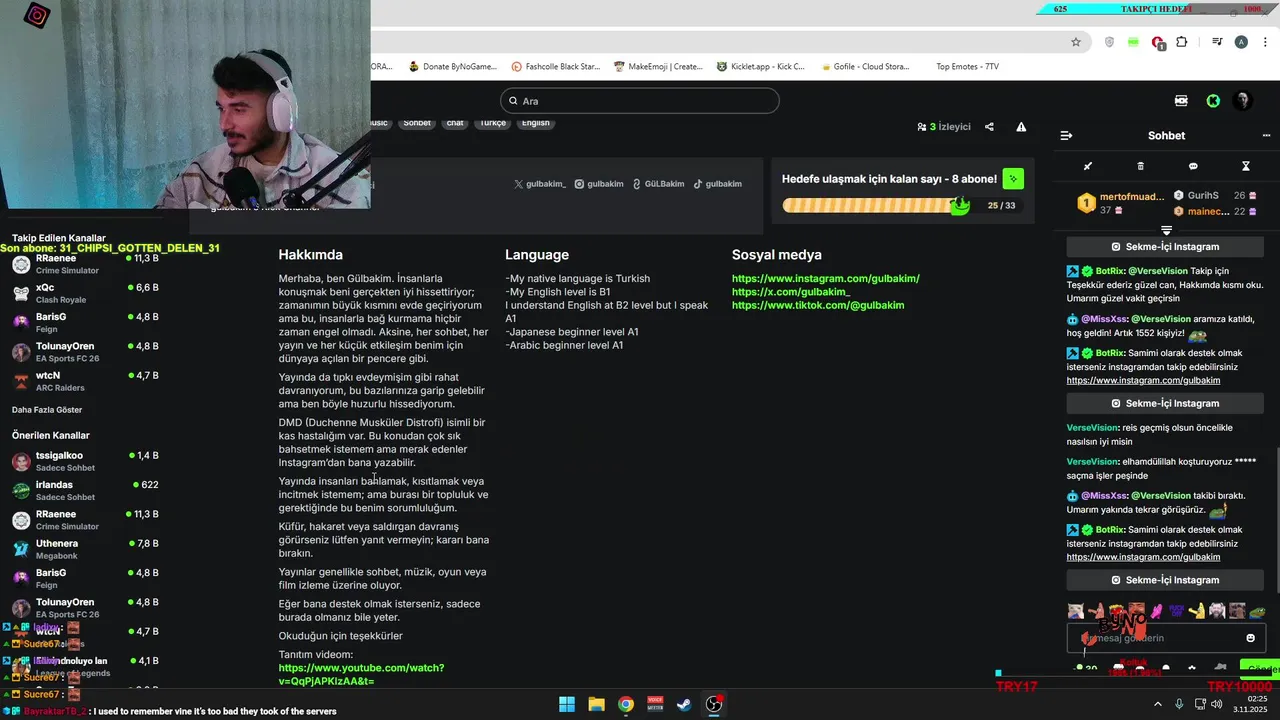Select the chat tag
The width and height of the screenshot is (1280, 720).
(x=455, y=123)
